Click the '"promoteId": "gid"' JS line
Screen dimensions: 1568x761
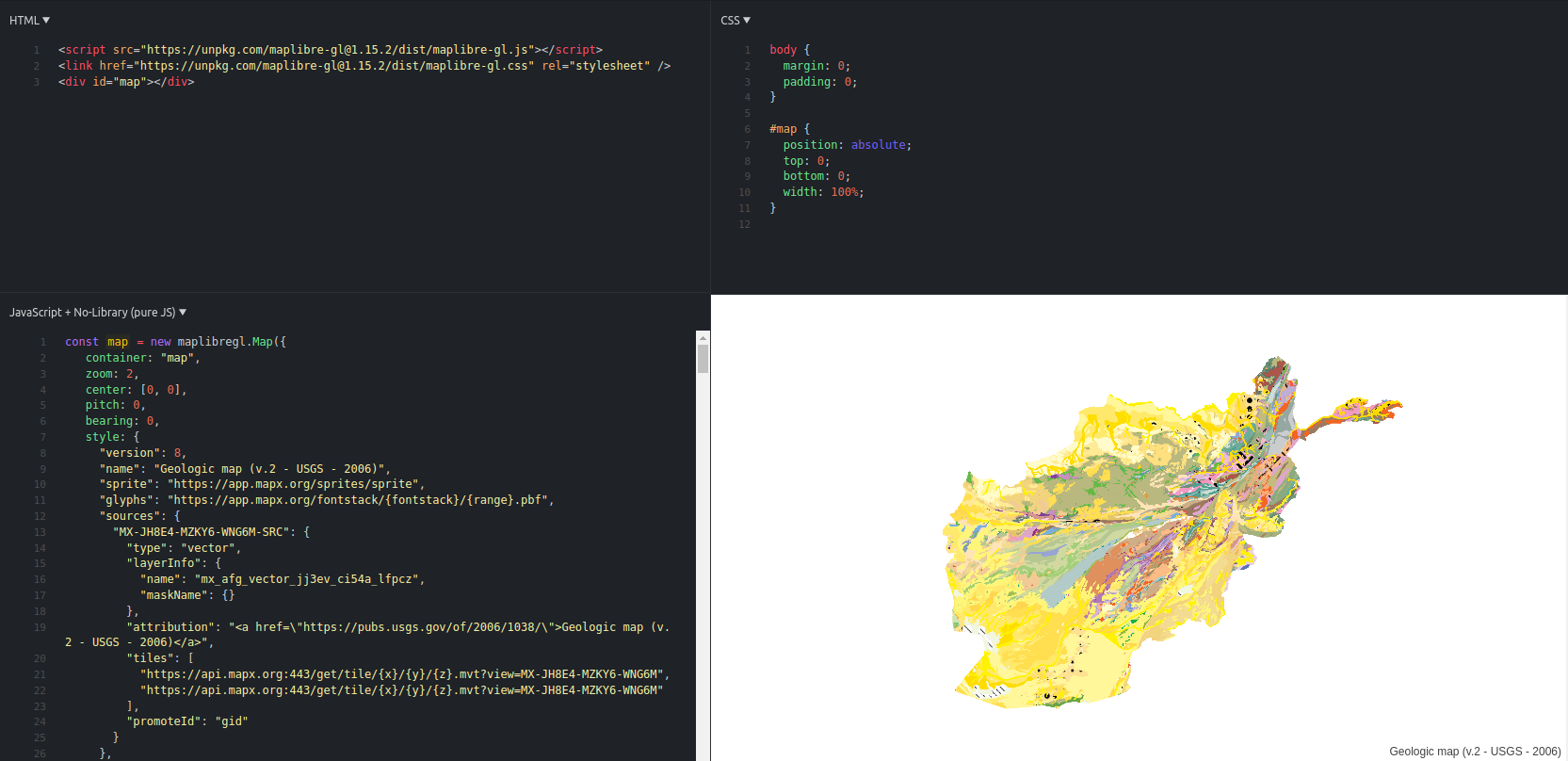click(187, 721)
